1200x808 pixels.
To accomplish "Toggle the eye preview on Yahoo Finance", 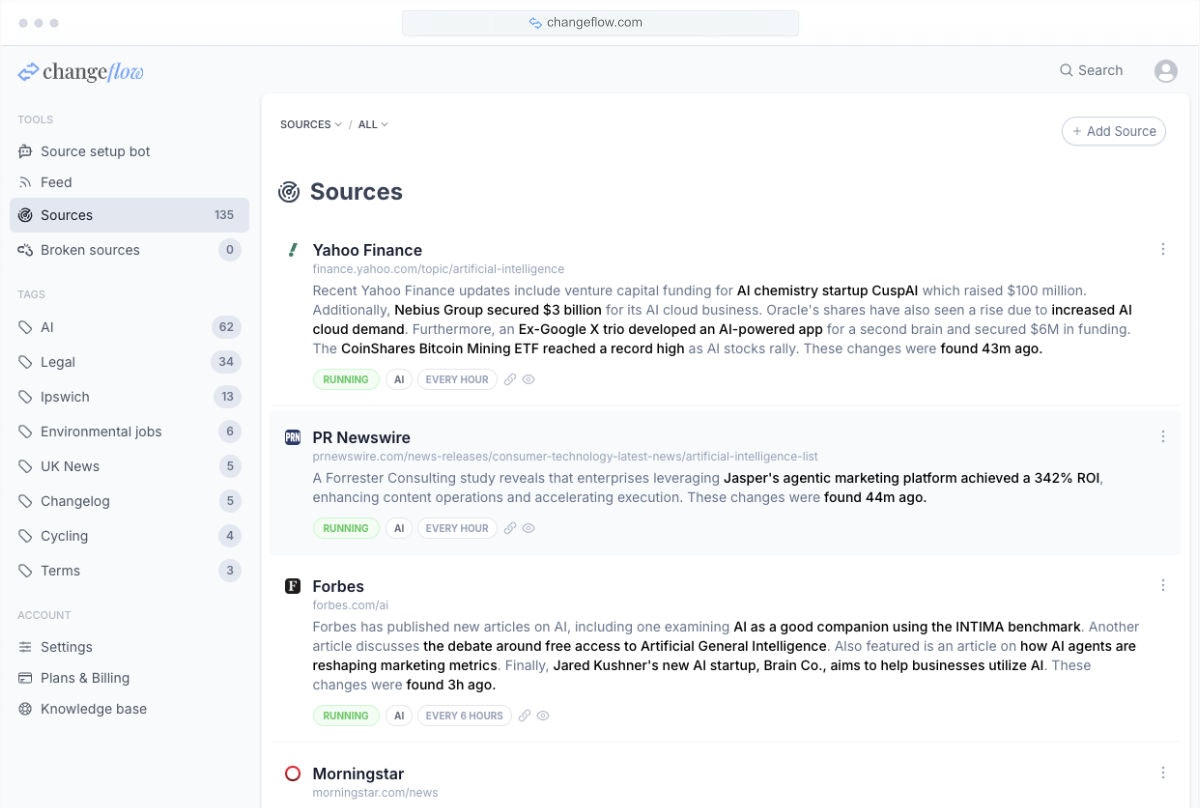I will (x=528, y=379).
